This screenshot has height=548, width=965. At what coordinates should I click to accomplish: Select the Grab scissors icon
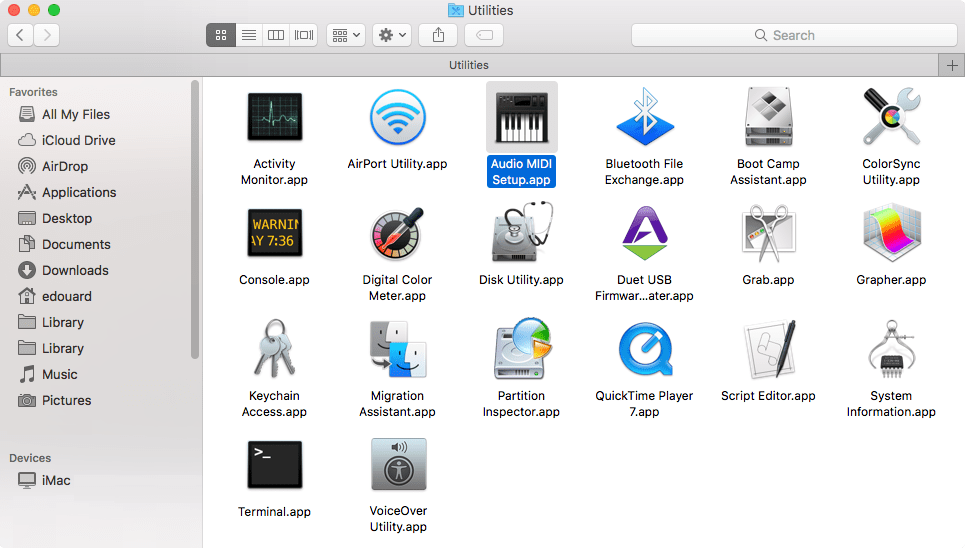(x=768, y=233)
